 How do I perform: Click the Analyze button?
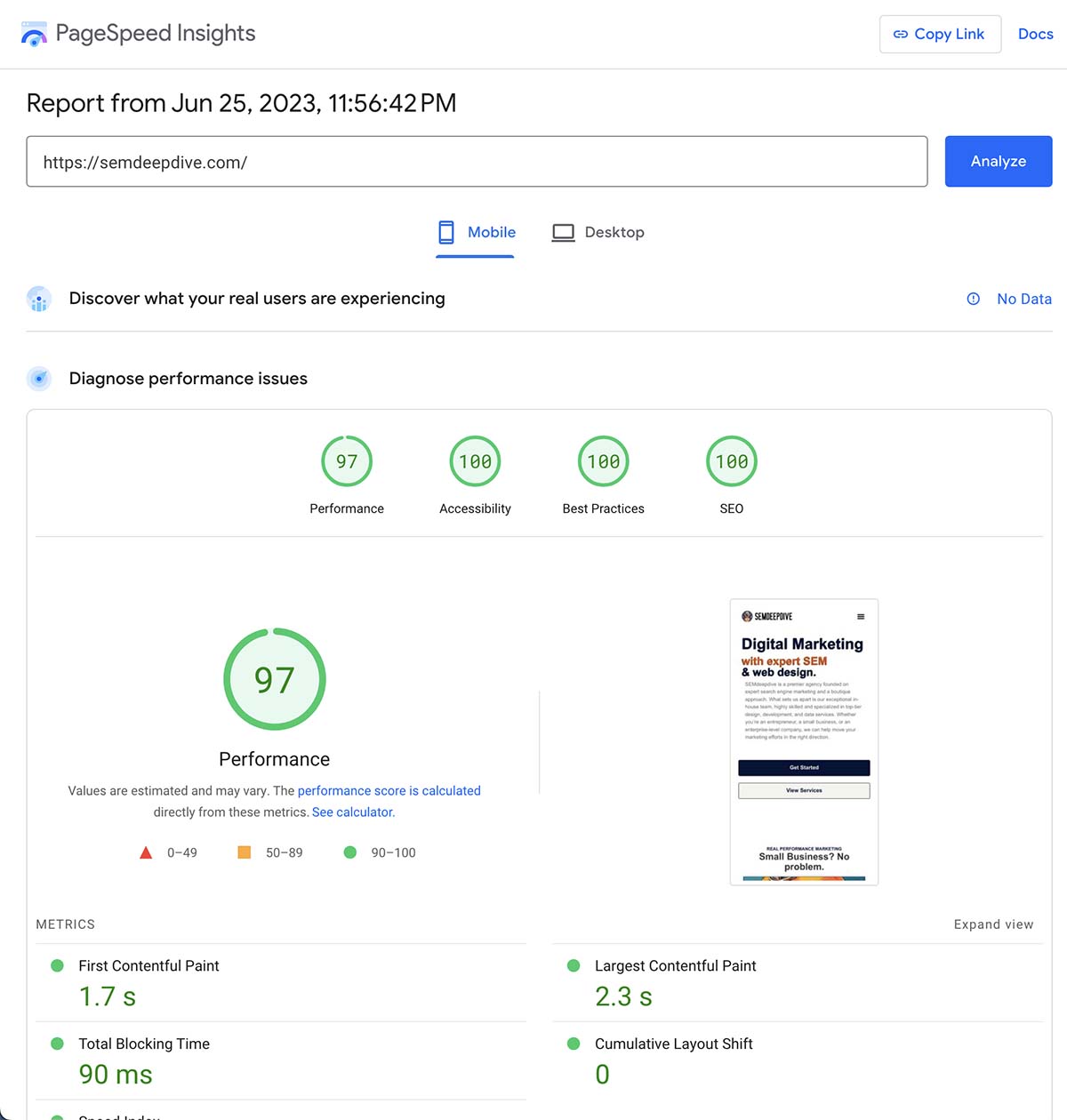(999, 161)
